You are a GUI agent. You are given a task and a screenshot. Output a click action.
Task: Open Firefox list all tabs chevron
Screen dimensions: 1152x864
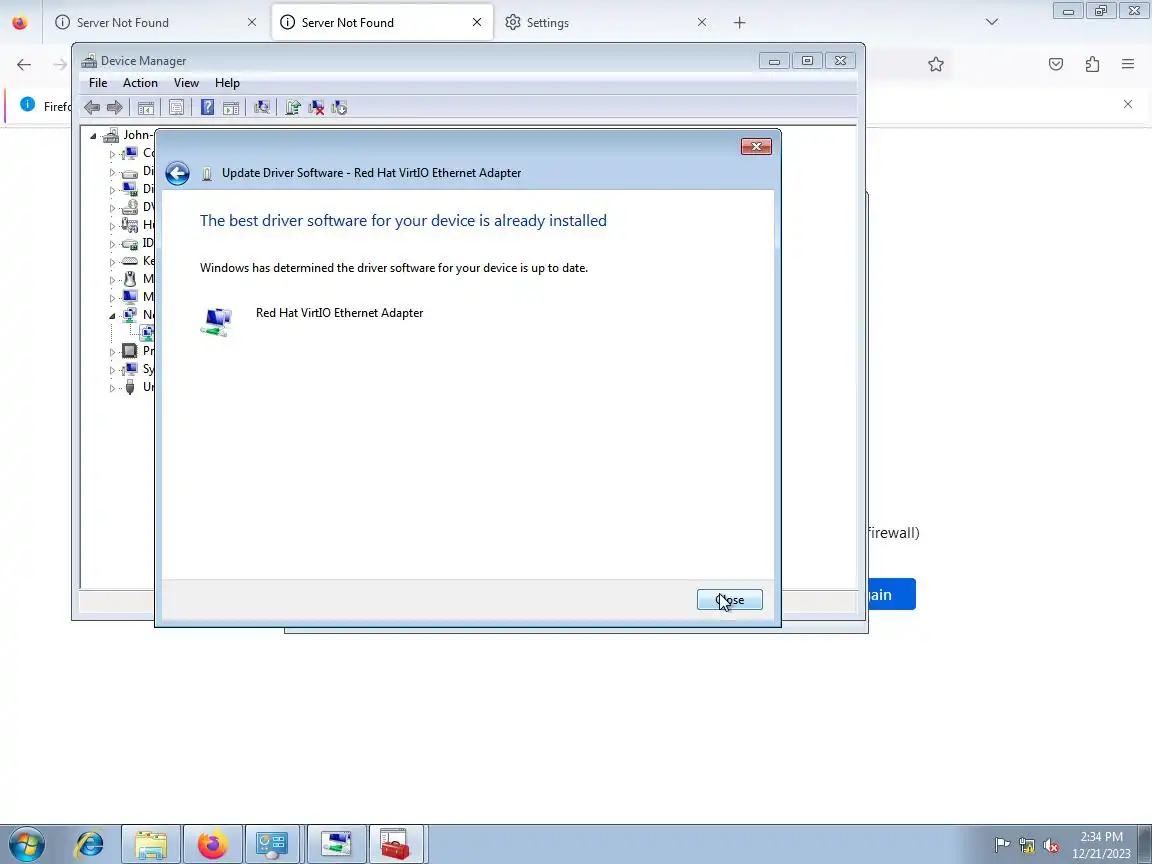[x=992, y=22]
